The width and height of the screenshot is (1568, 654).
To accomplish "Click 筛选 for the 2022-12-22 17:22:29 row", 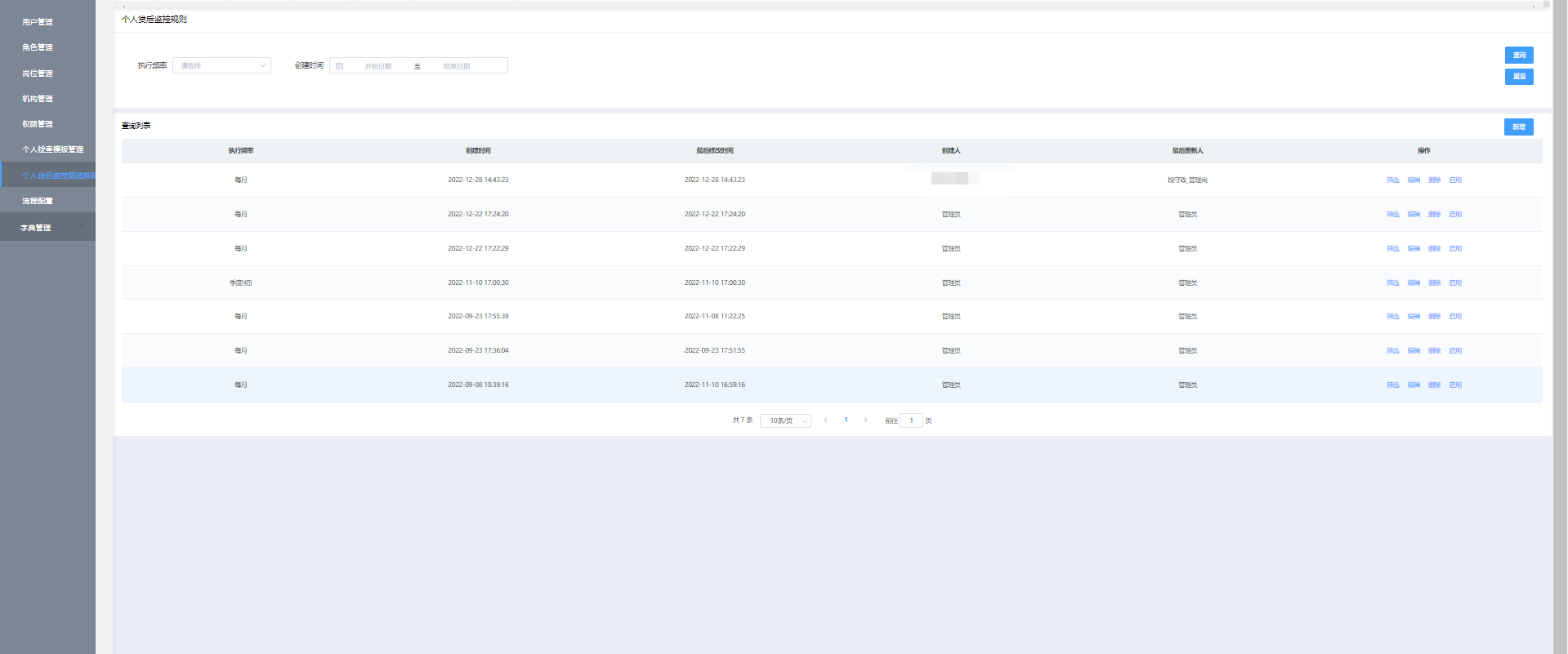I will pos(1393,249).
